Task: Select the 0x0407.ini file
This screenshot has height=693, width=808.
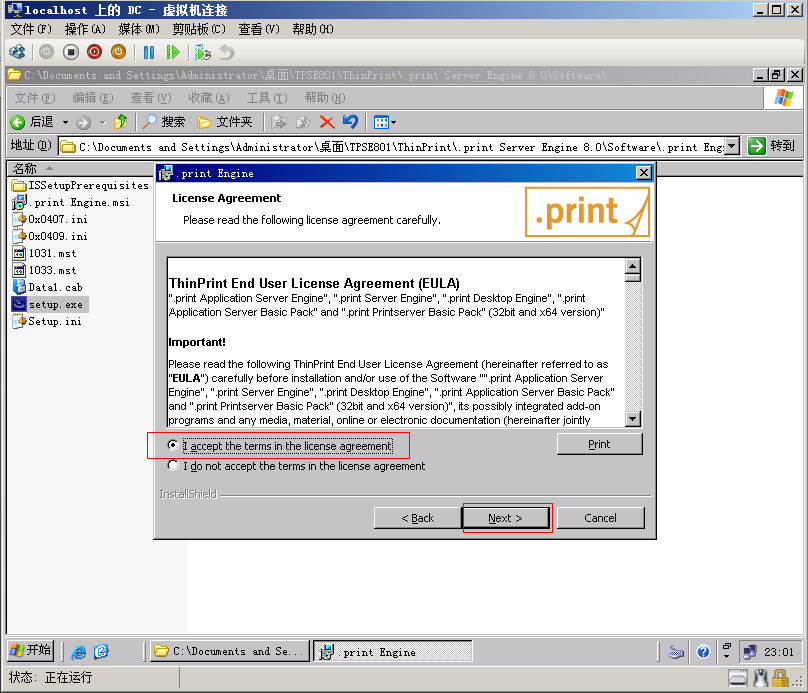Action: point(50,219)
